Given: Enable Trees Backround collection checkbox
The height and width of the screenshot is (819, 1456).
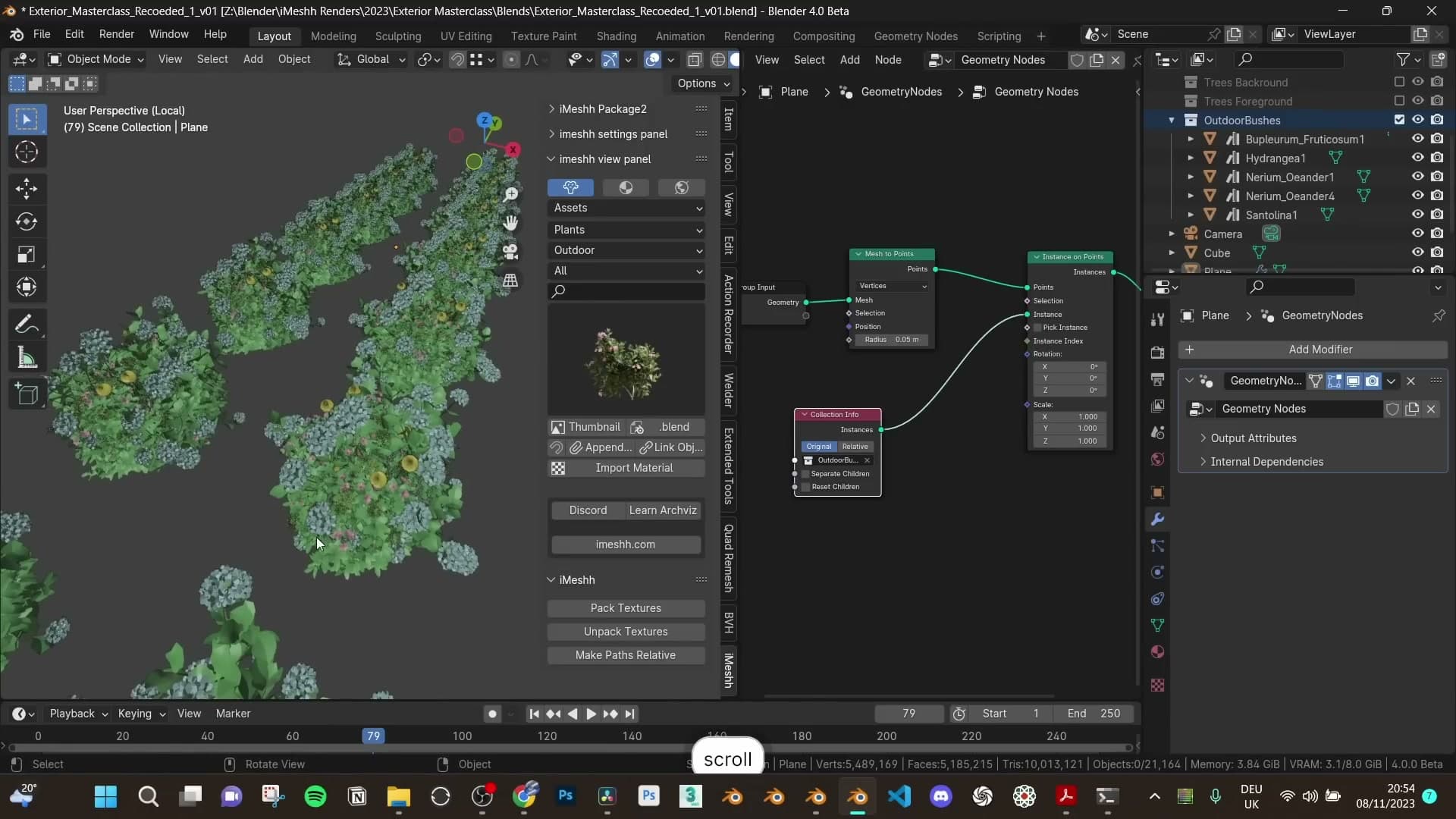Looking at the screenshot, I should 1399,82.
